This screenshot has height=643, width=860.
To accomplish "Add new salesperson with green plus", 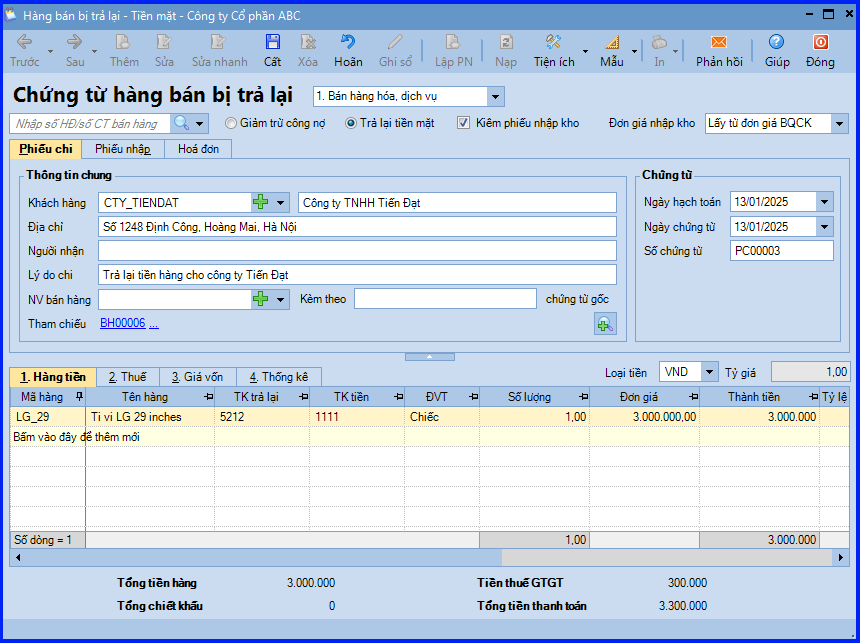I will point(261,300).
